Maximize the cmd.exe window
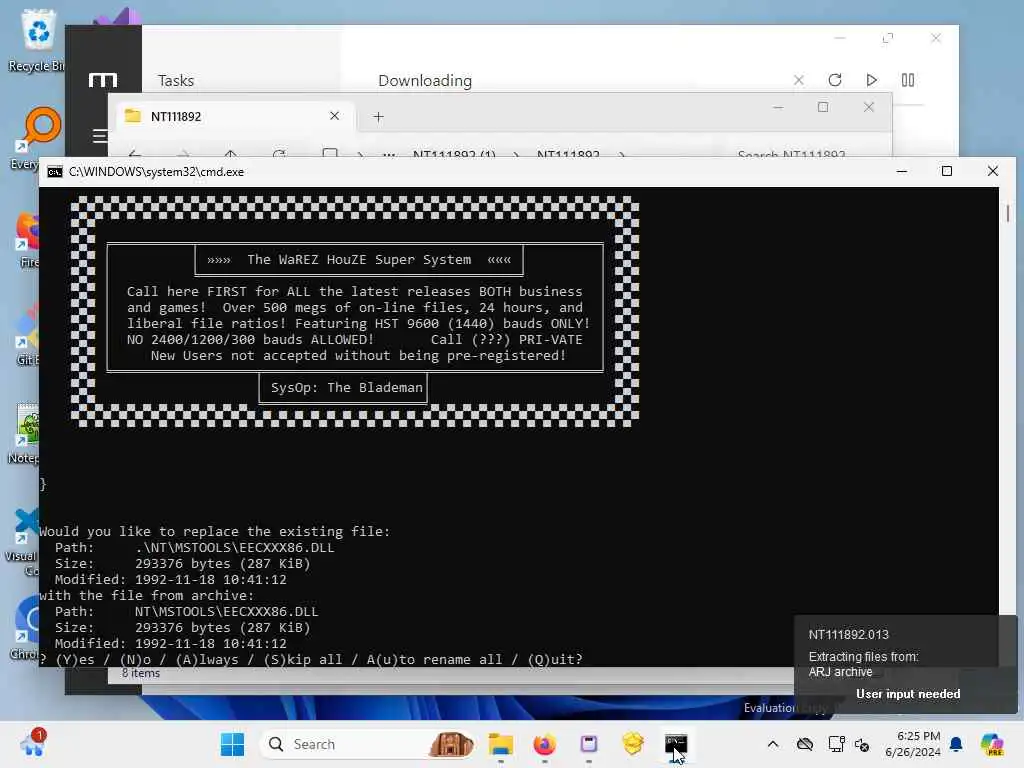Viewport: 1024px width, 768px height. click(947, 171)
